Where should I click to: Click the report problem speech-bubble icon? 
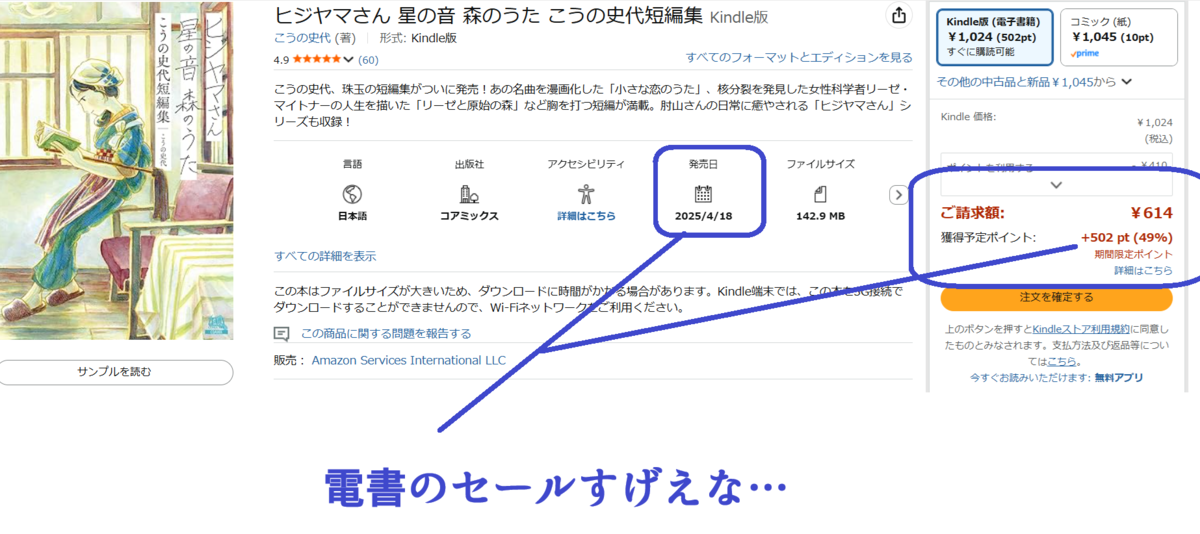(282, 334)
